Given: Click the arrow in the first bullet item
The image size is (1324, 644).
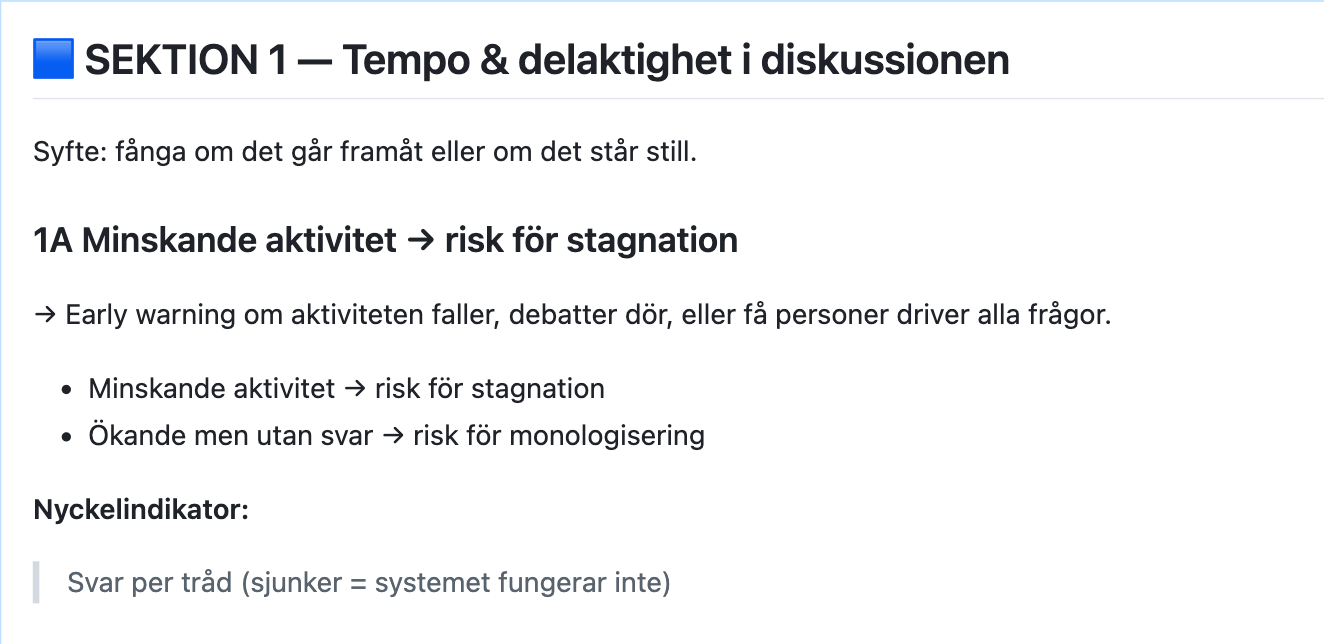Looking at the screenshot, I should click(355, 389).
